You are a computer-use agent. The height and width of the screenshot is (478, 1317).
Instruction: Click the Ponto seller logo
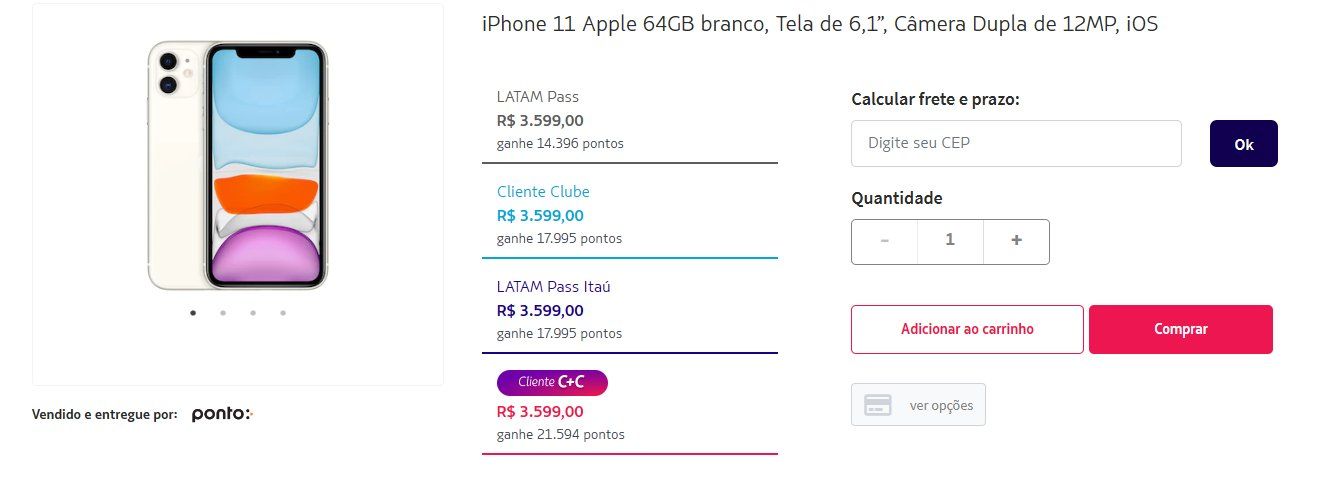point(222,414)
